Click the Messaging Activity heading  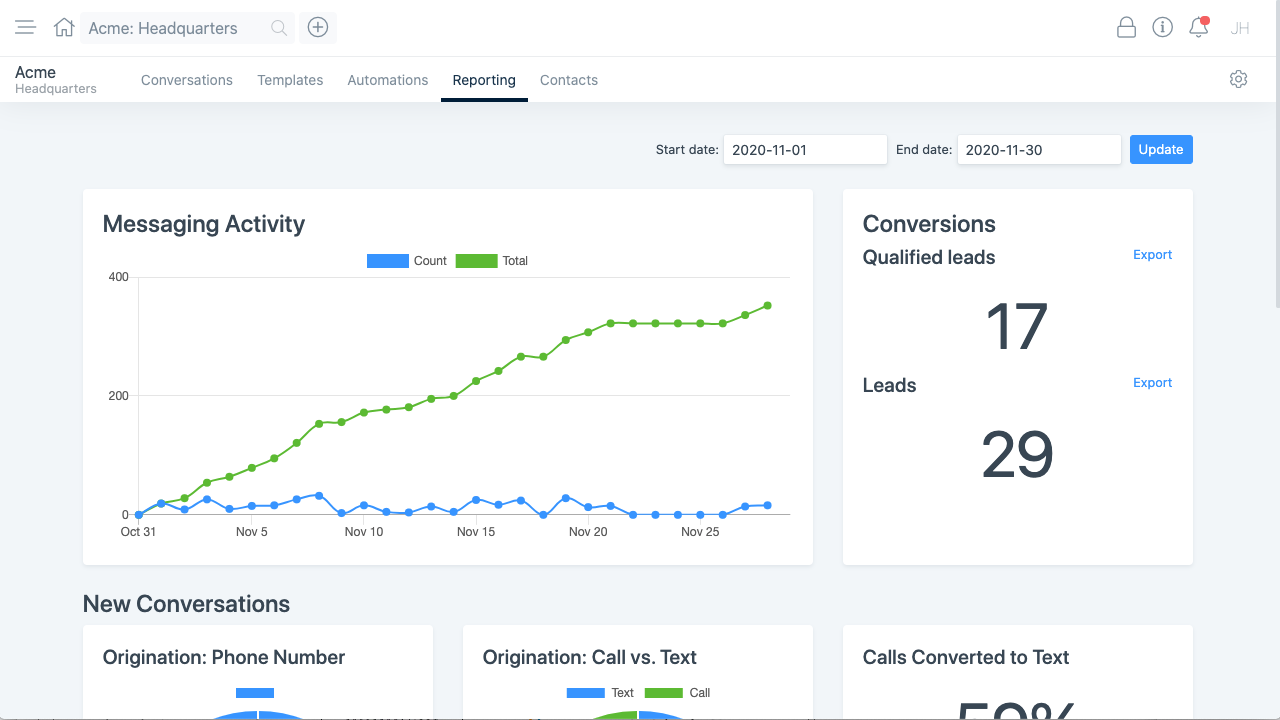coord(204,224)
